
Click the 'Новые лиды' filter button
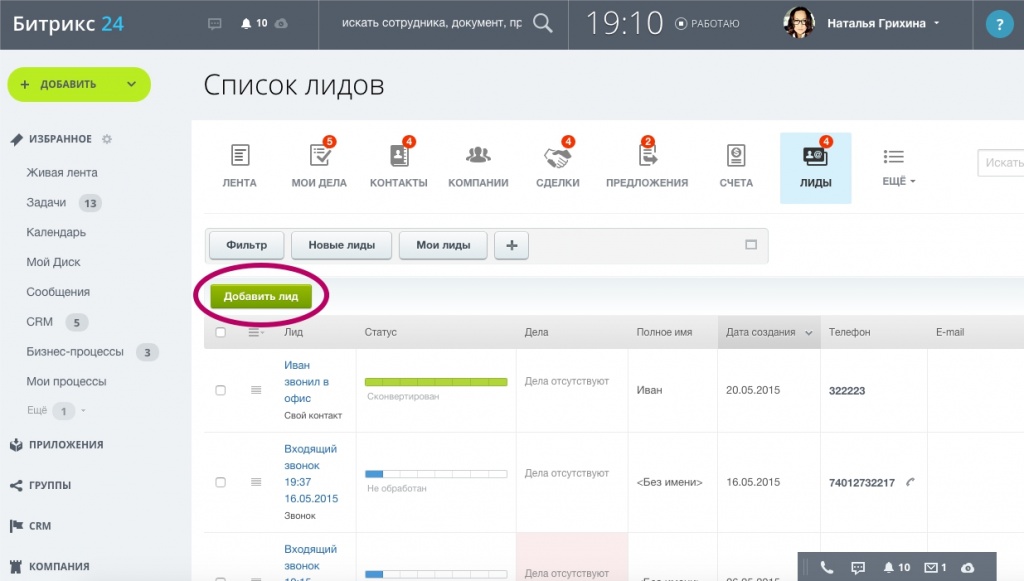click(x=341, y=245)
